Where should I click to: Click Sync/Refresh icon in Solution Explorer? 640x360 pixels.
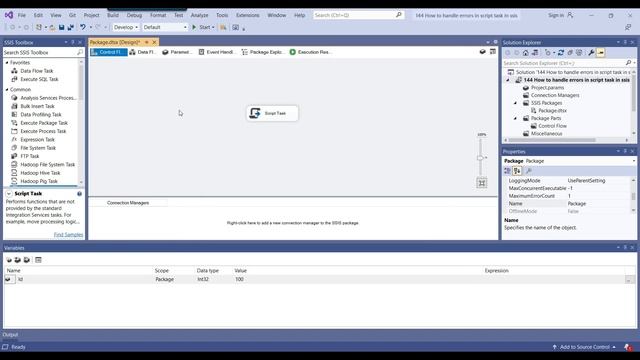click(x=561, y=53)
